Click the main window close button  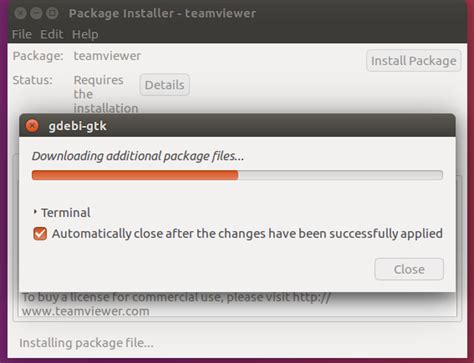point(20,13)
